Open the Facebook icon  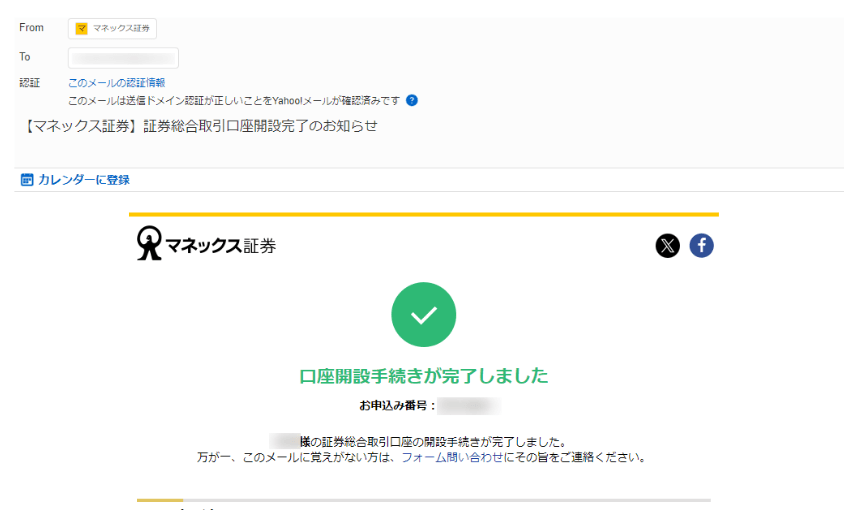click(701, 246)
